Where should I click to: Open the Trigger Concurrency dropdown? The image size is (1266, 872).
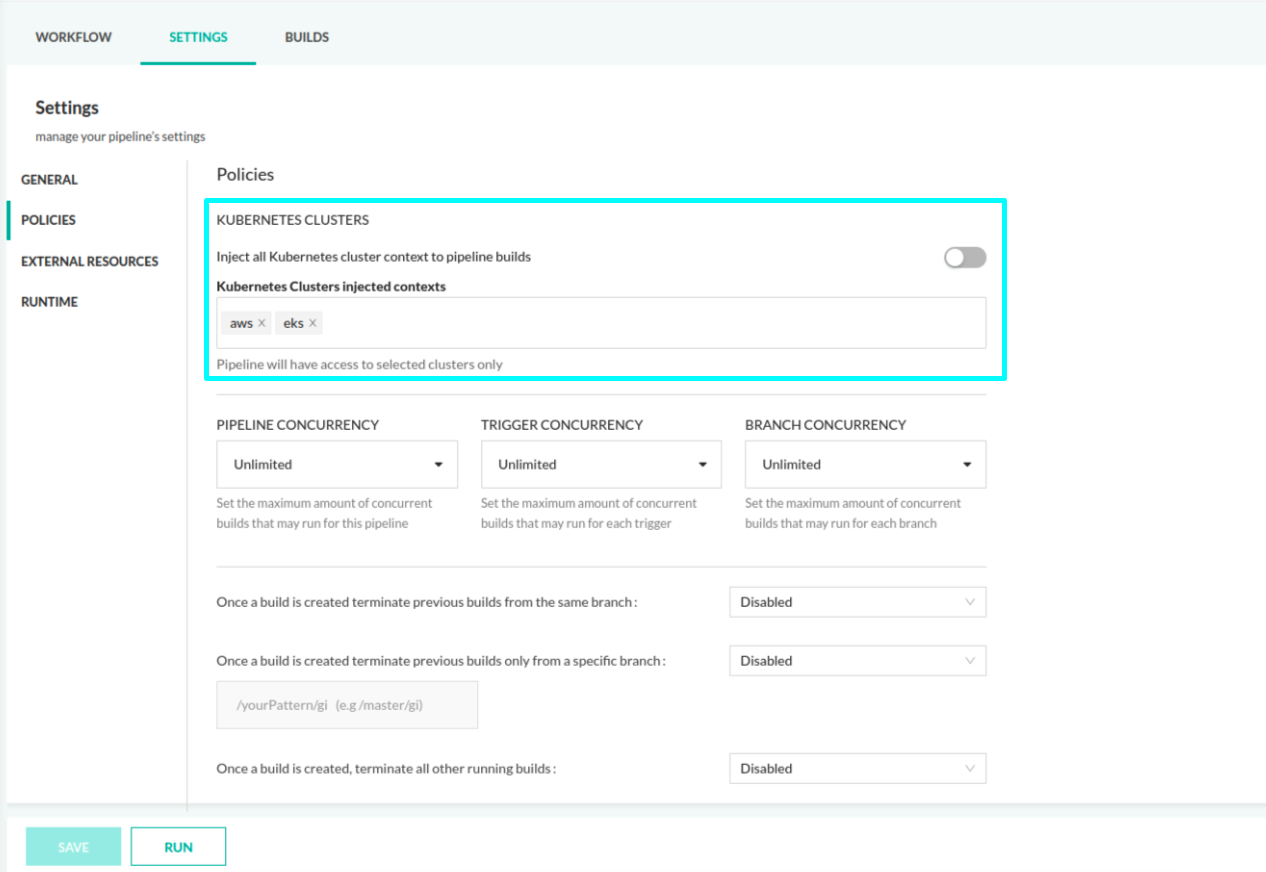pos(601,465)
